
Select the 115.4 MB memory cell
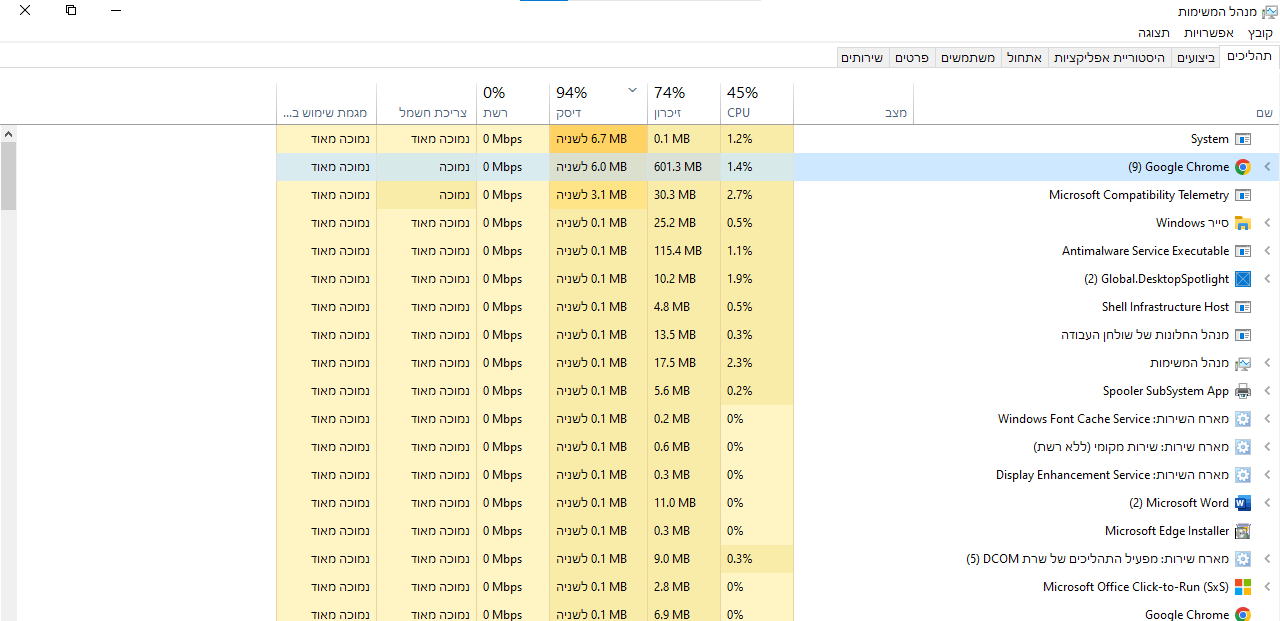(x=684, y=251)
